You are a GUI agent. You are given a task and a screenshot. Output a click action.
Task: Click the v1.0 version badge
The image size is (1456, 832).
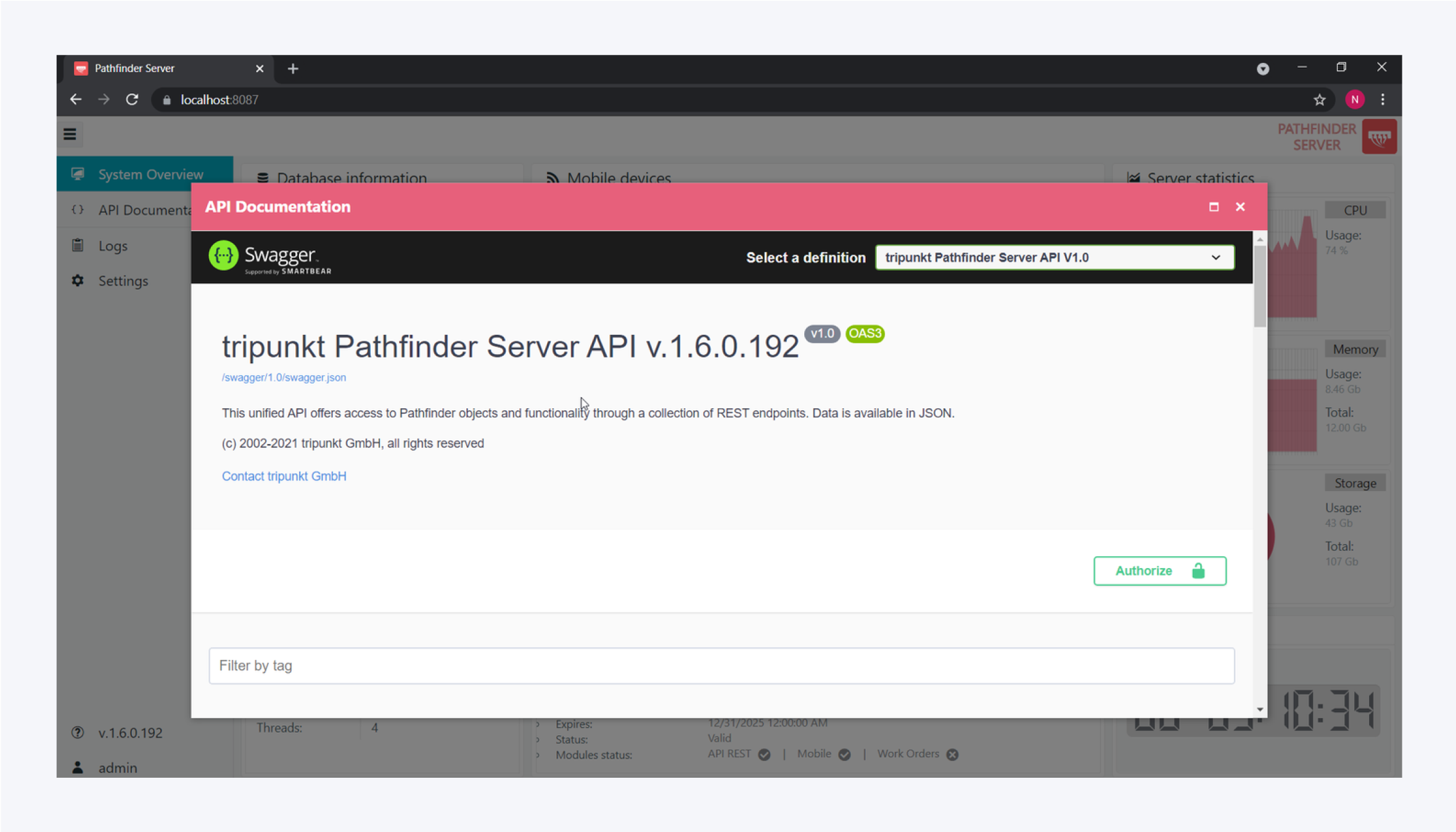tap(822, 334)
